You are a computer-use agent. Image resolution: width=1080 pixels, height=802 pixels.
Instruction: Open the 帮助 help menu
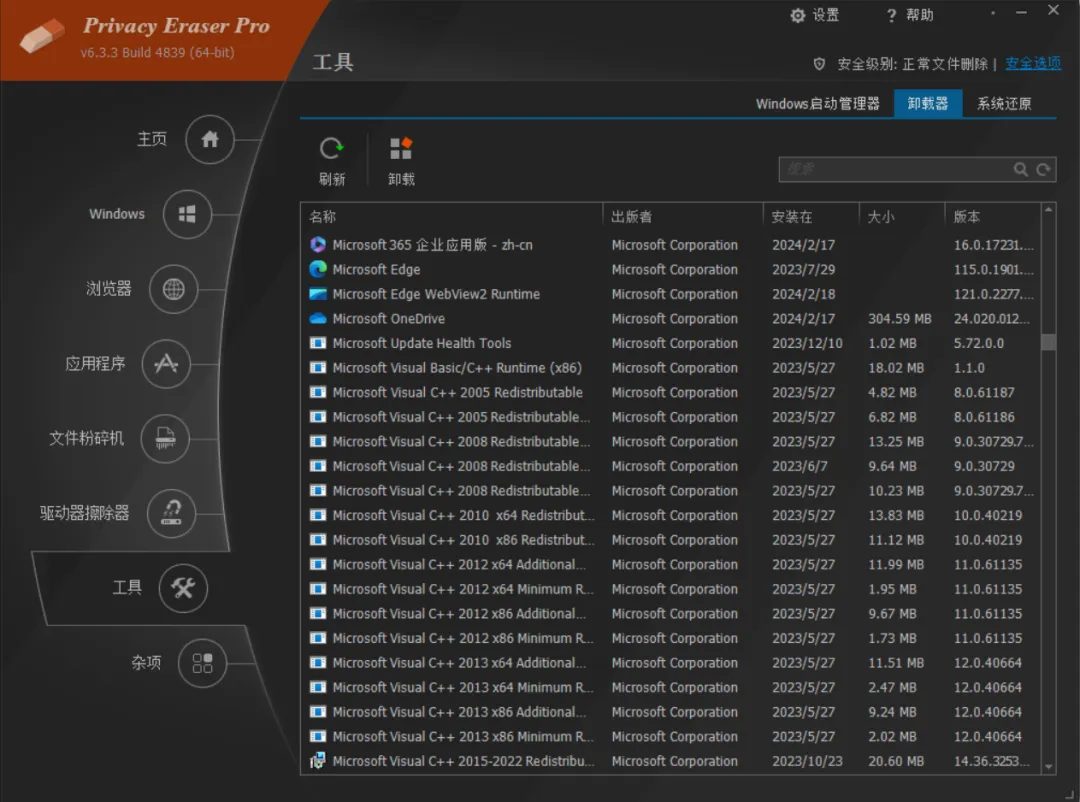[x=909, y=15]
